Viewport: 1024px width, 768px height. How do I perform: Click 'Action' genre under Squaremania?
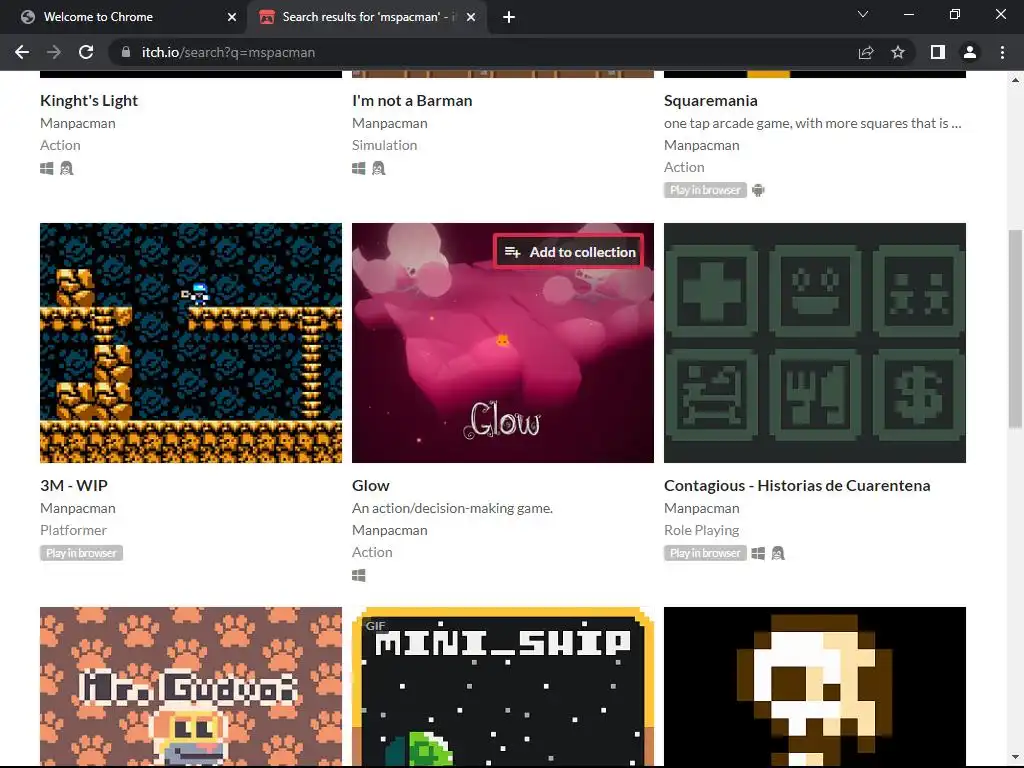684,167
